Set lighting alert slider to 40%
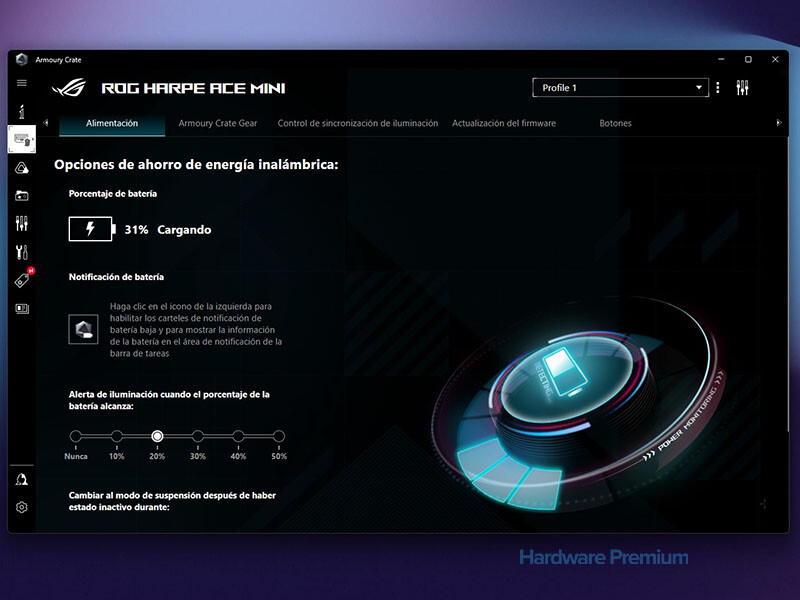Screen dimensions: 800x600 click(x=238, y=436)
